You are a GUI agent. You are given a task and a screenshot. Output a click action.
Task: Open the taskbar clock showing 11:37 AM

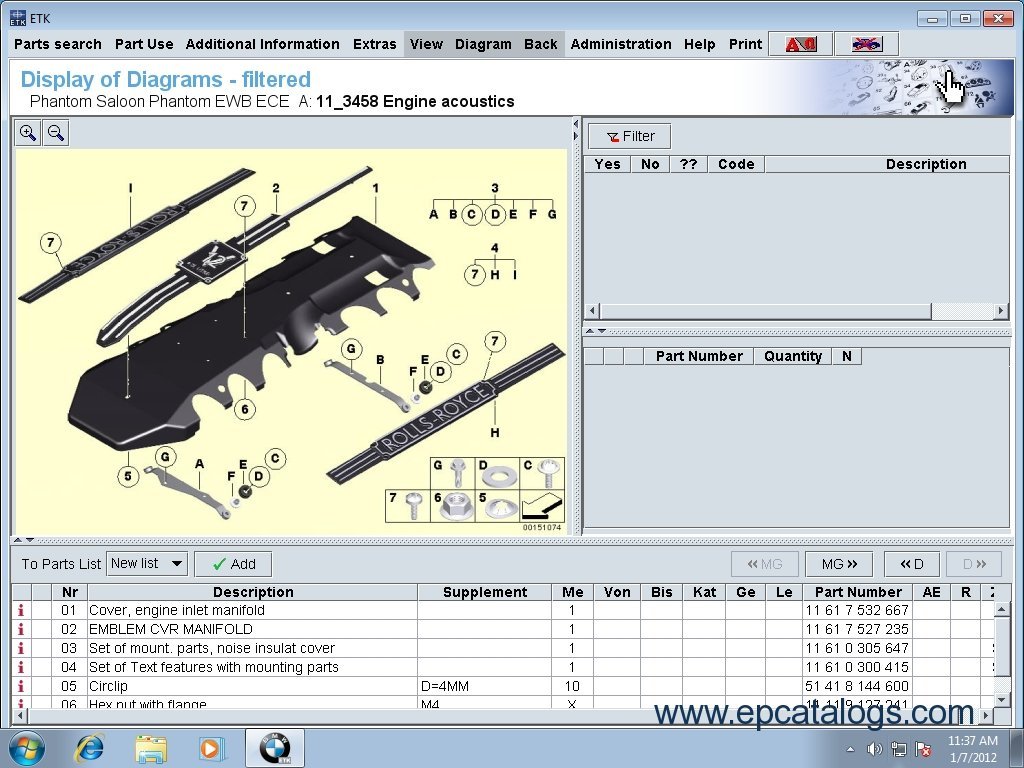tap(972, 749)
